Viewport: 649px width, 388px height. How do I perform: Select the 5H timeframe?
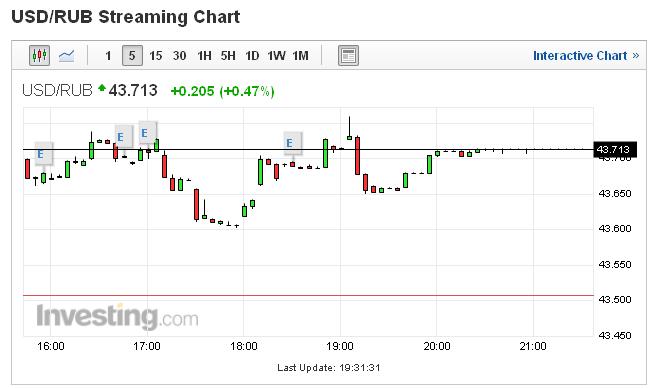click(x=228, y=55)
